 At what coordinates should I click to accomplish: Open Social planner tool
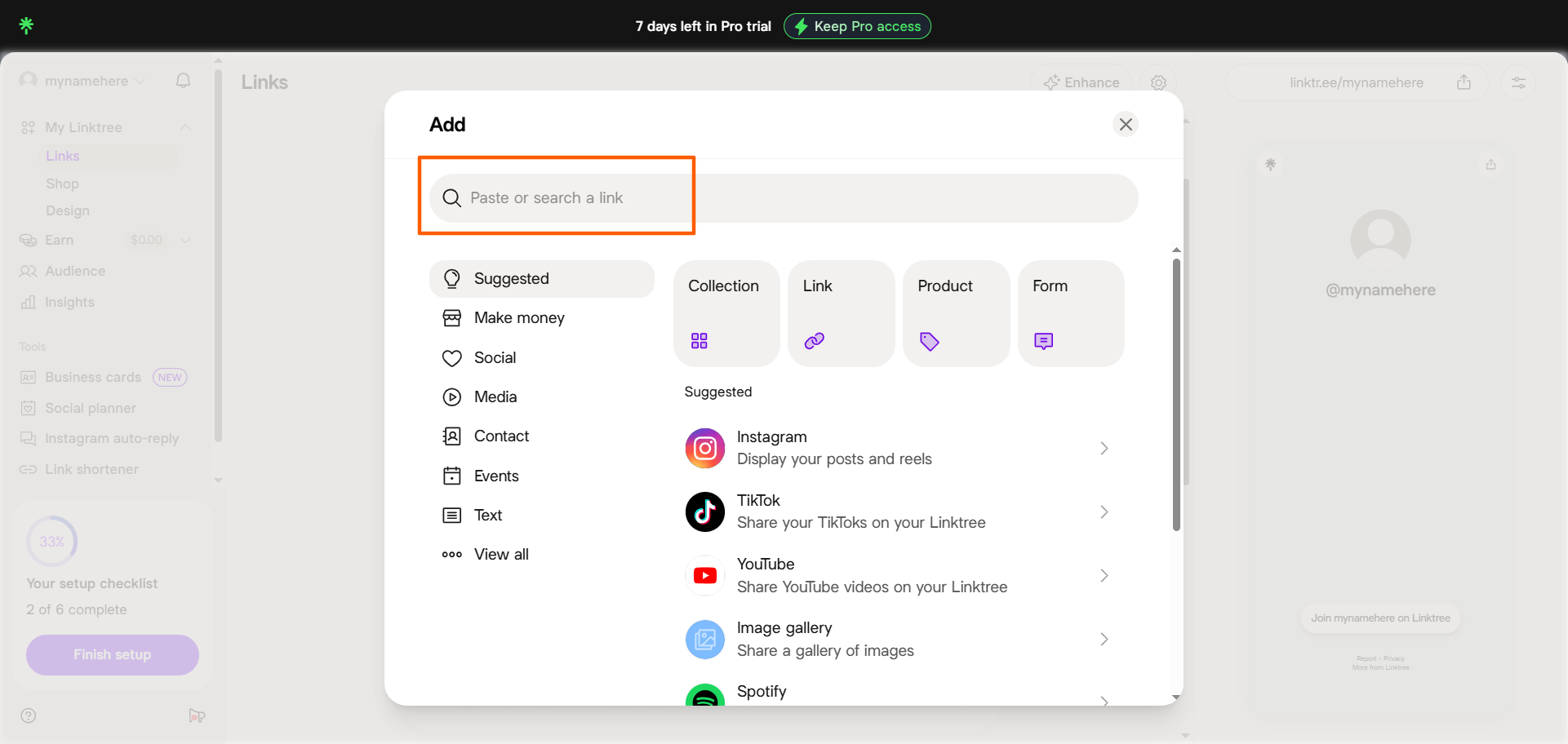pyautogui.click(x=91, y=408)
